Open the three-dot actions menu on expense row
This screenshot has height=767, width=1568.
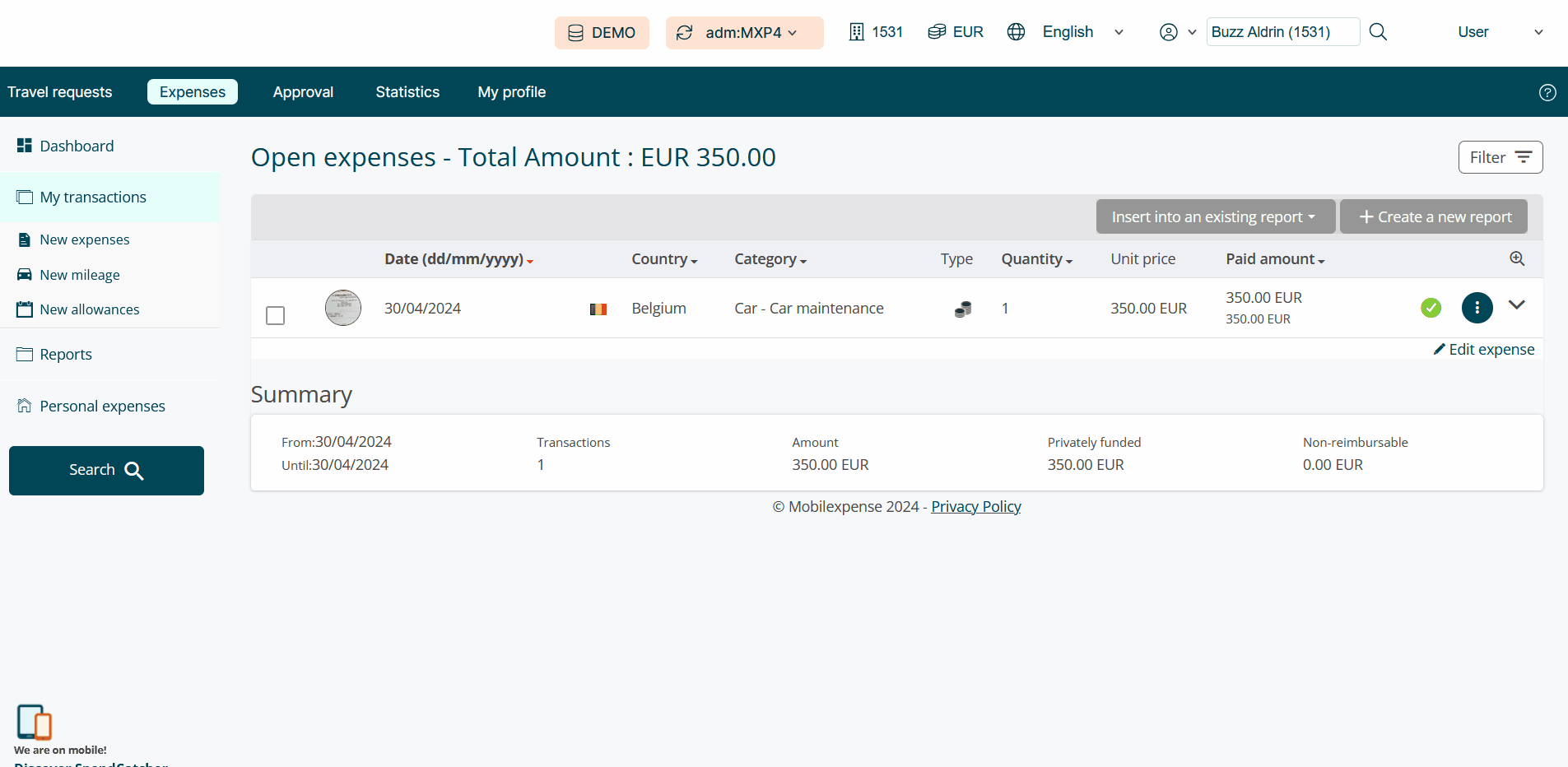point(1477,307)
